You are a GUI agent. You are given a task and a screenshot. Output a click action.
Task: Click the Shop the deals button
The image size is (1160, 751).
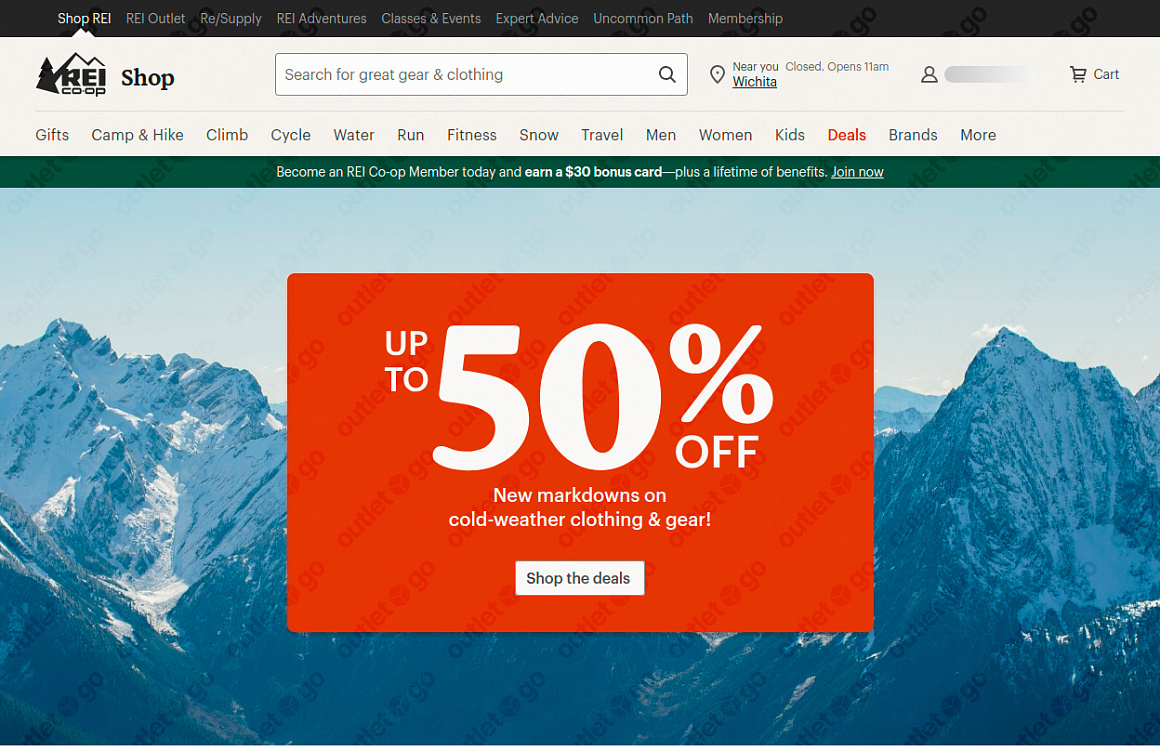pos(579,578)
